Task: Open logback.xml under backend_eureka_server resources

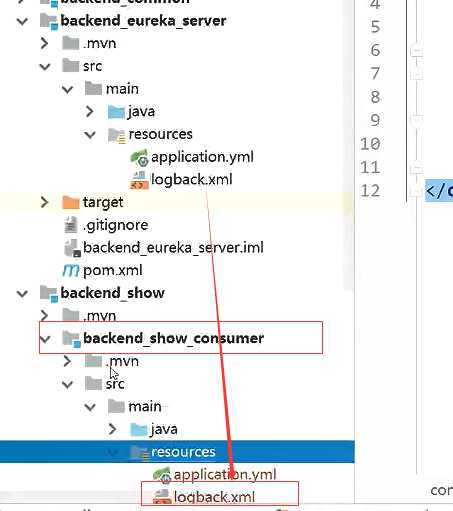Action: [192, 180]
